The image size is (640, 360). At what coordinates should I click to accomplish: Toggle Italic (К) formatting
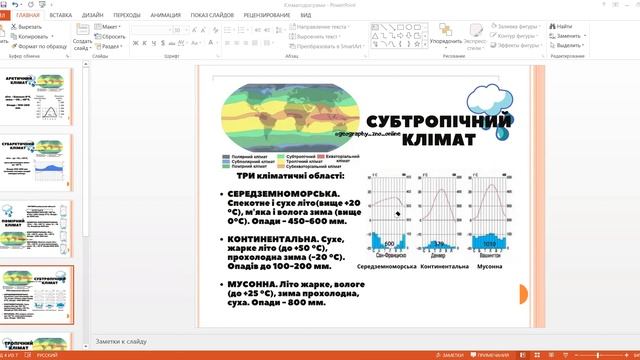144,43
